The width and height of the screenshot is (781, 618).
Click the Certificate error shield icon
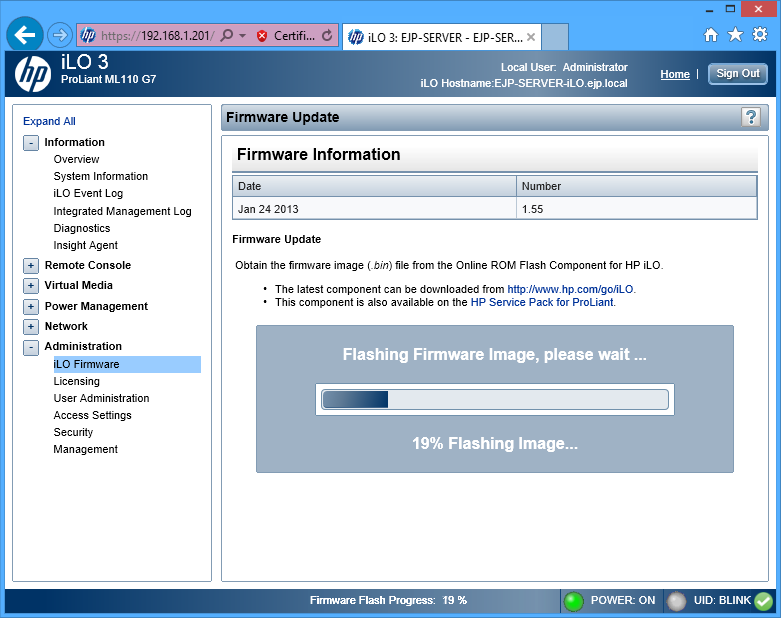[x=262, y=36]
